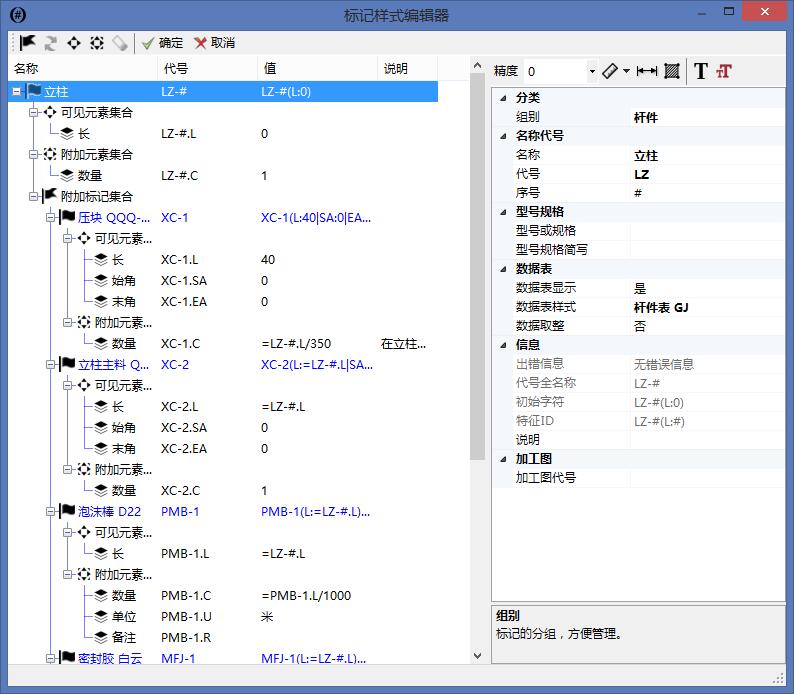Collapse the 附加标记集合 node

[33, 196]
